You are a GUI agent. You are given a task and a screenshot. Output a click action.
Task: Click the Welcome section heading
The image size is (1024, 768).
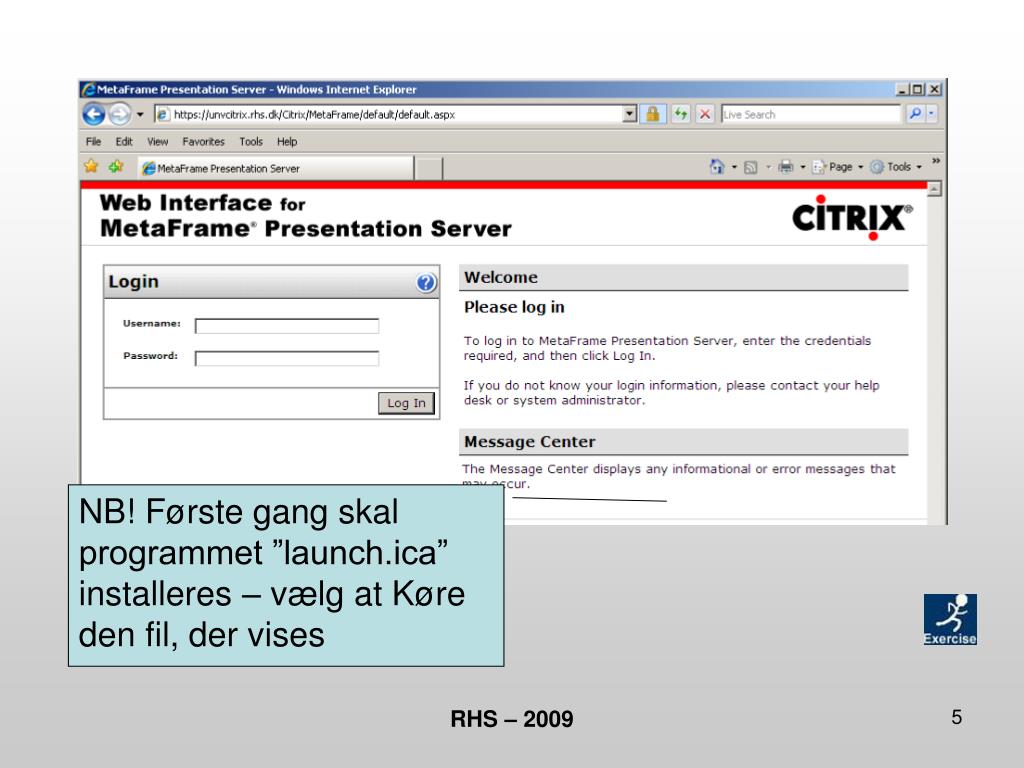pyautogui.click(x=501, y=278)
